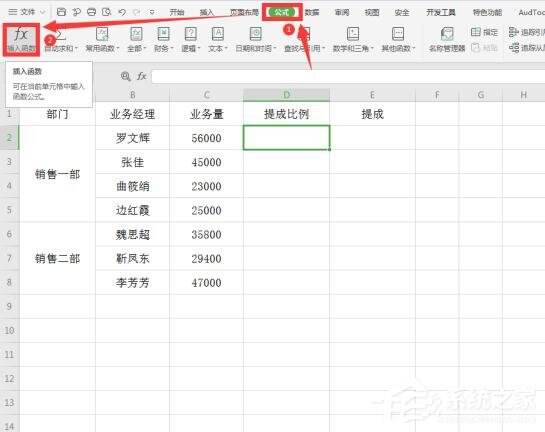
Task: Open the 文件 file menu
Action: point(27,12)
